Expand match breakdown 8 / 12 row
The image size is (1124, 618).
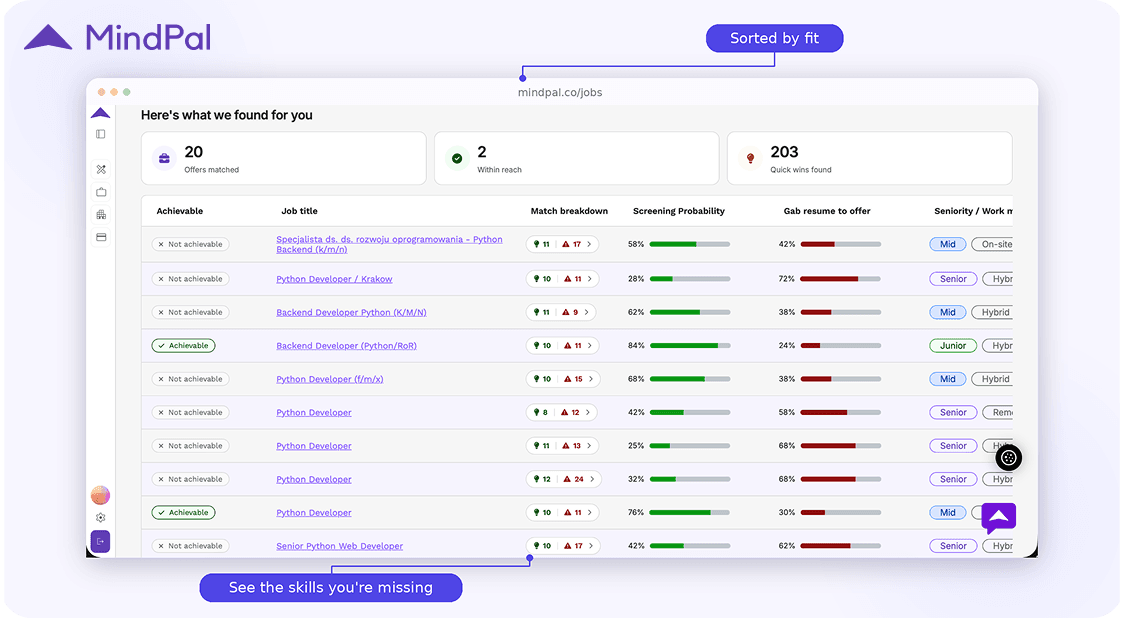[561, 412]
